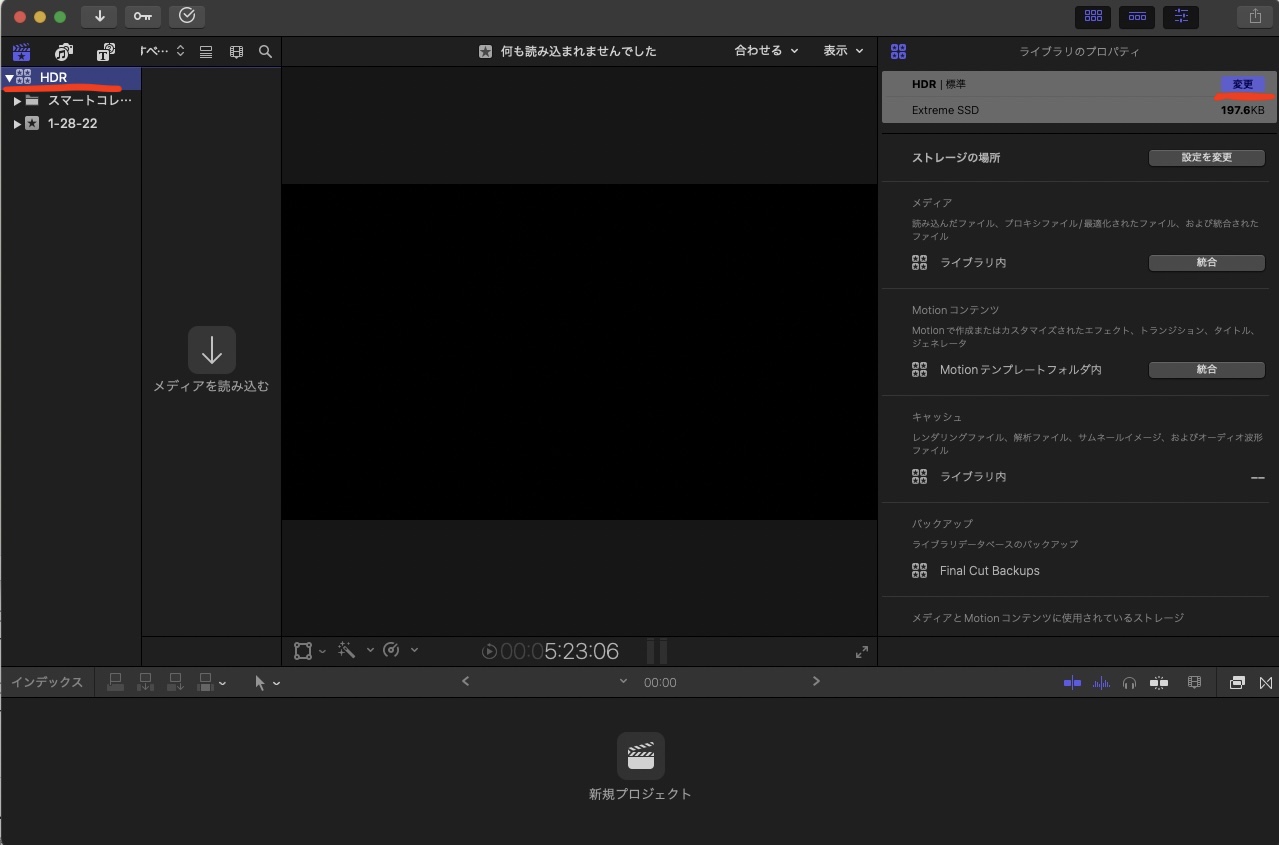This screenshot has width=1279, height=845.
Task: Click the Share export icon
Action: pyautogui.click(x=1255, y=16)
